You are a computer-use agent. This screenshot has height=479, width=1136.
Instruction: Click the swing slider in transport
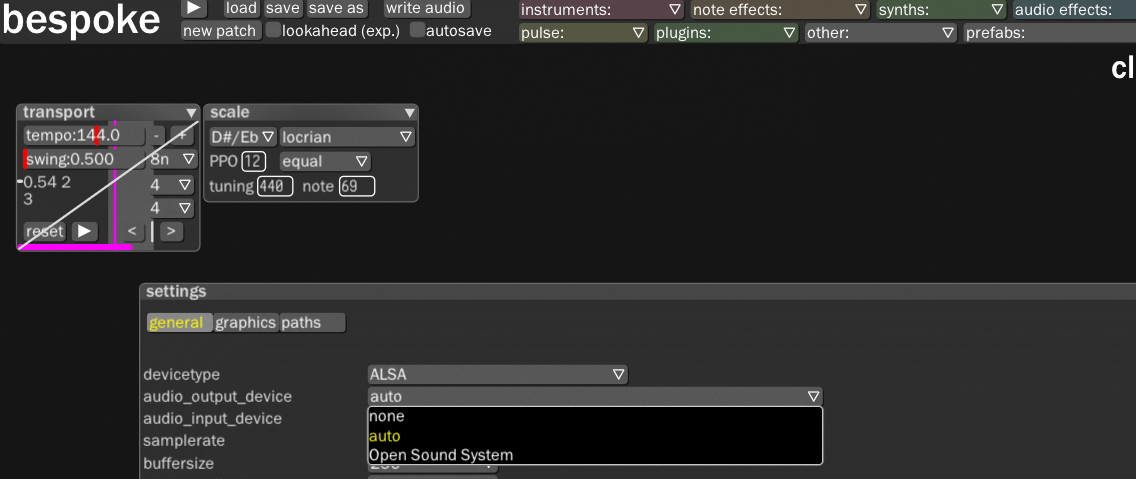pos(83,159)
